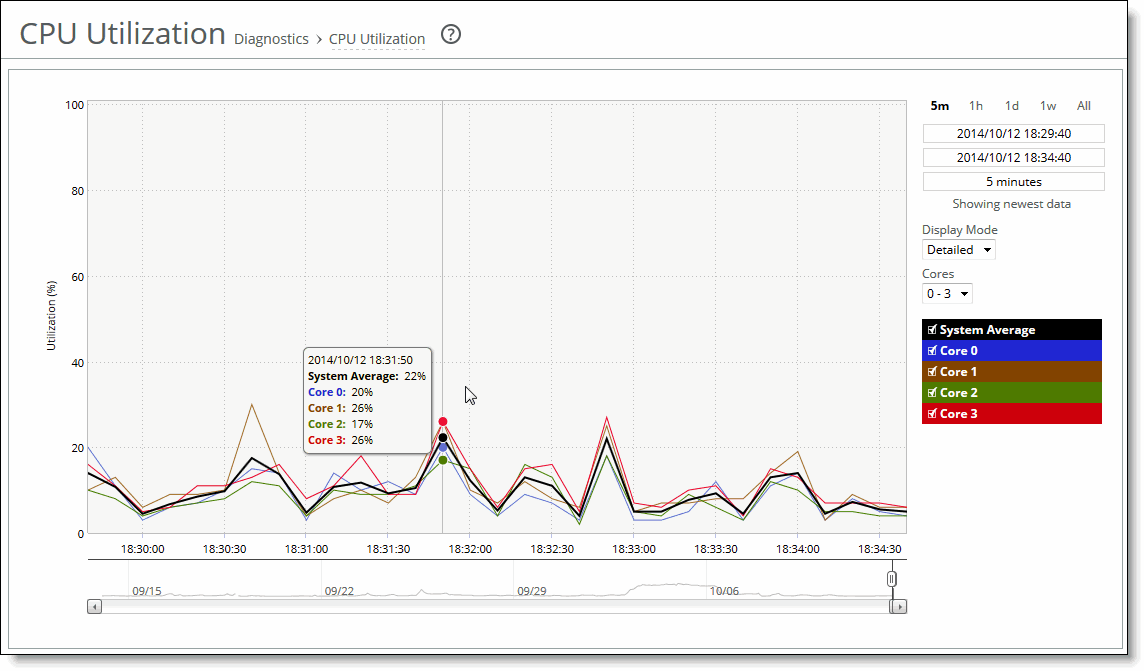The width and height of the screenshot is (1144, 671).
Task: Uncheck Core 2 in the legend
Action: coord(932,392)
